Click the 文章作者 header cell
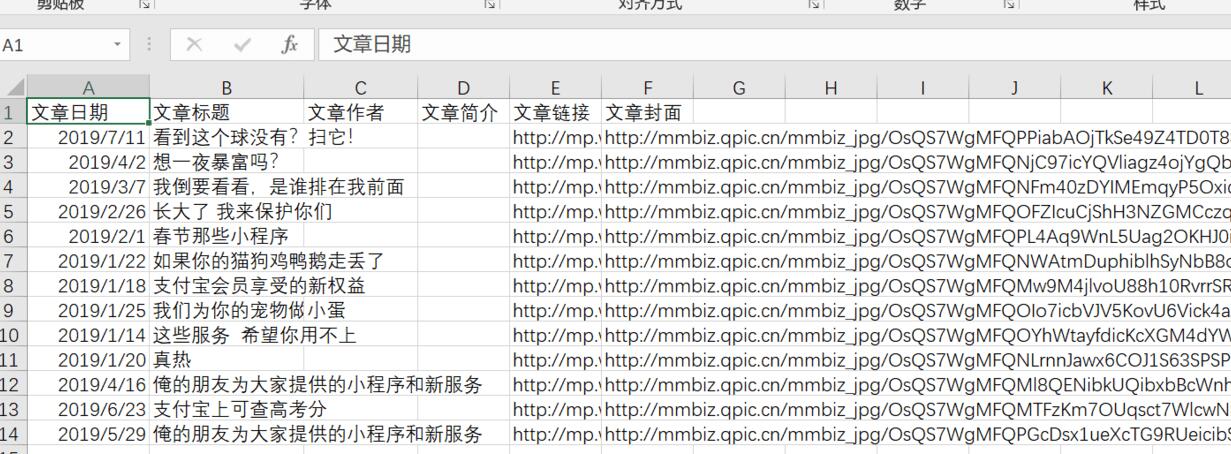This screenshot has height=454, width=1231. [x=361, y=112]
